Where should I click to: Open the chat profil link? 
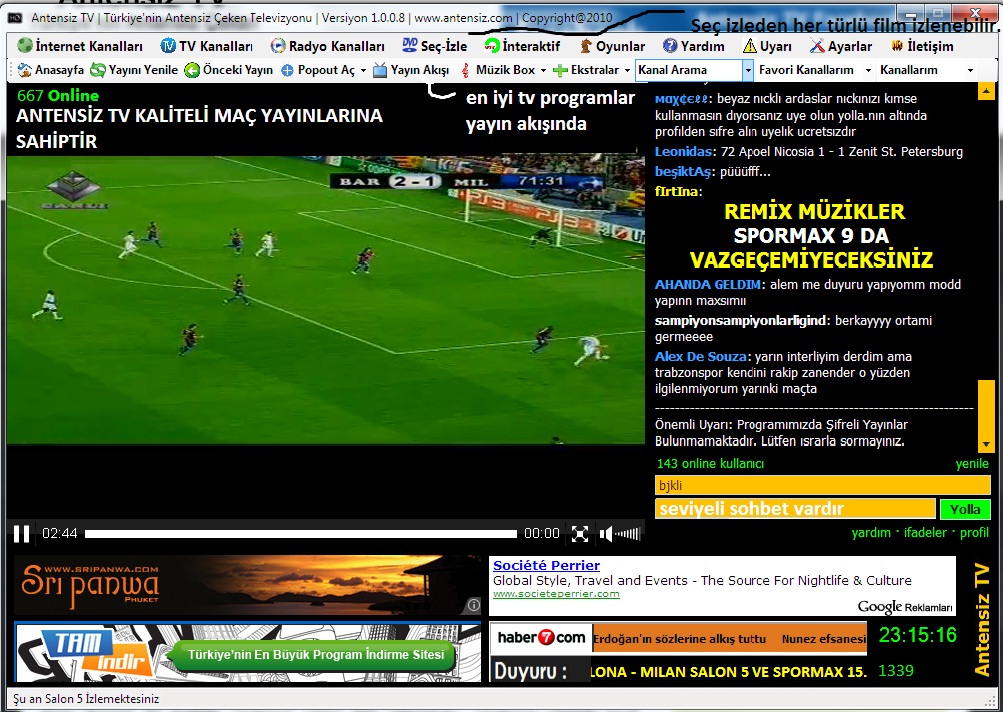[974, 533]
